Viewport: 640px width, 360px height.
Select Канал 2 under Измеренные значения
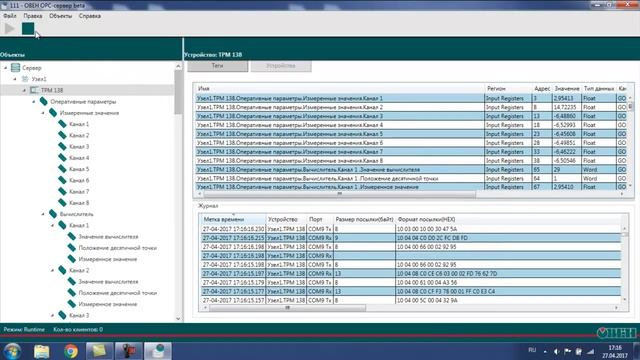[79, 135]
